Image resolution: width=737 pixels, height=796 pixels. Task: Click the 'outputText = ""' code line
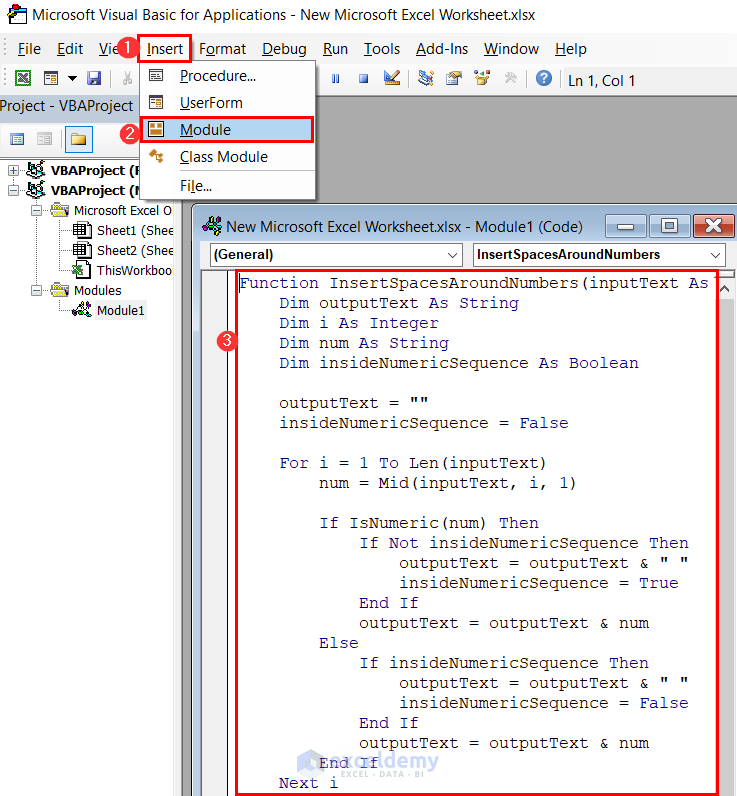tap(353, 403)
